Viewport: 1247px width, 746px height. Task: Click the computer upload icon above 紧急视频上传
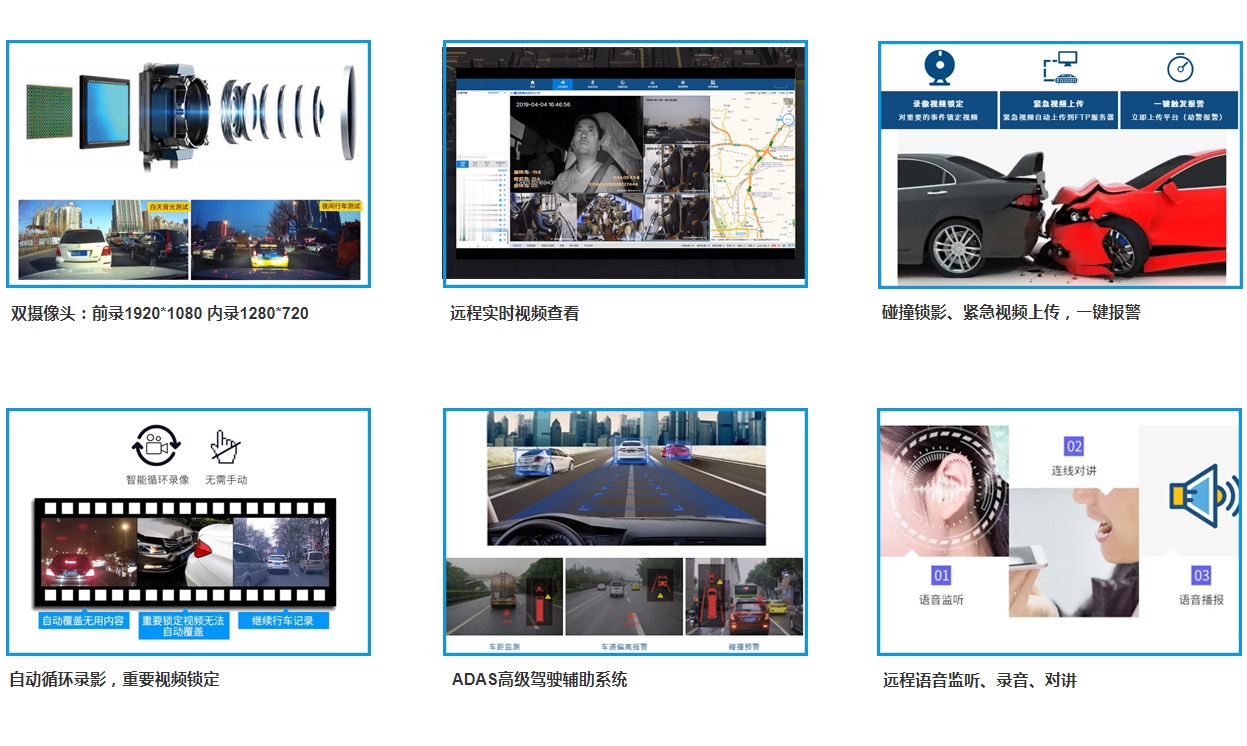pyautogui.click(x=1059, y=68)
